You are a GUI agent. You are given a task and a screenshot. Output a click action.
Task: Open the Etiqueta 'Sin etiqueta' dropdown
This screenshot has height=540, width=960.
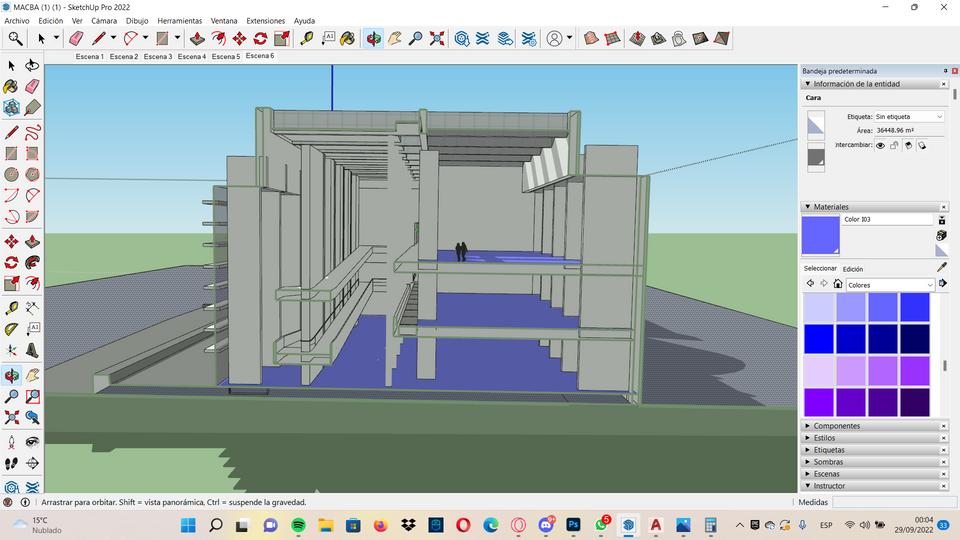908,117
